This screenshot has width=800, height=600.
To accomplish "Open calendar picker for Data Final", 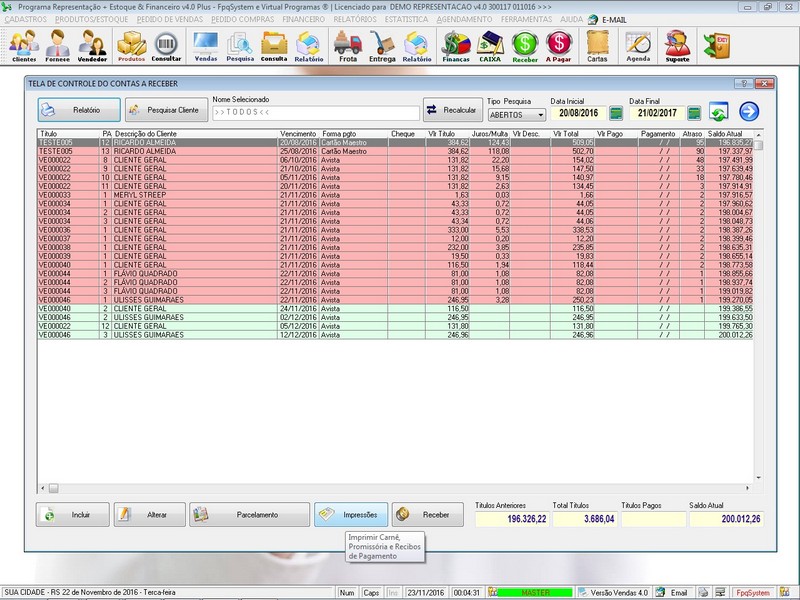I will click(694, 113).
